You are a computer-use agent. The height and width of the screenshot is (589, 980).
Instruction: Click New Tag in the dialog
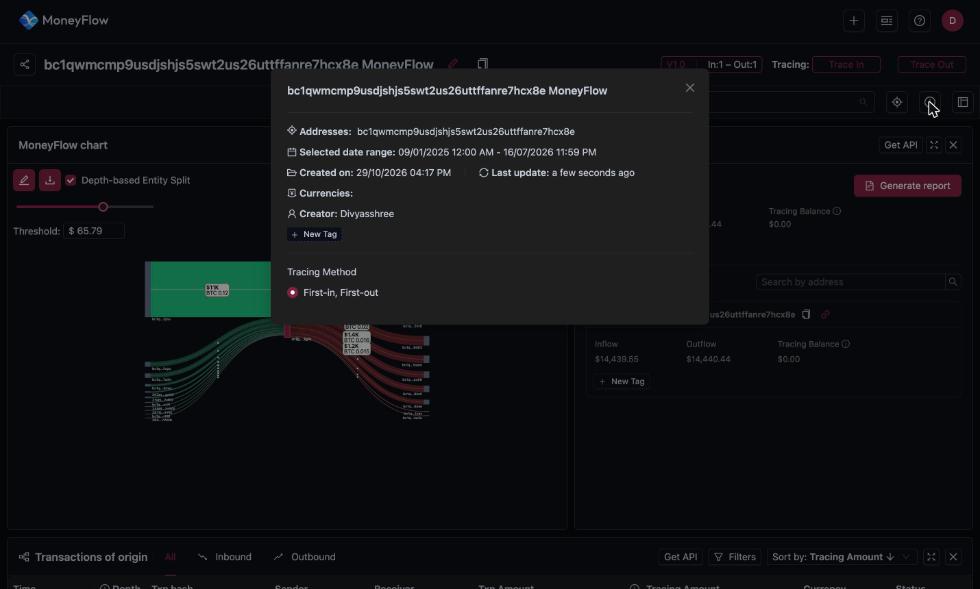314,234
